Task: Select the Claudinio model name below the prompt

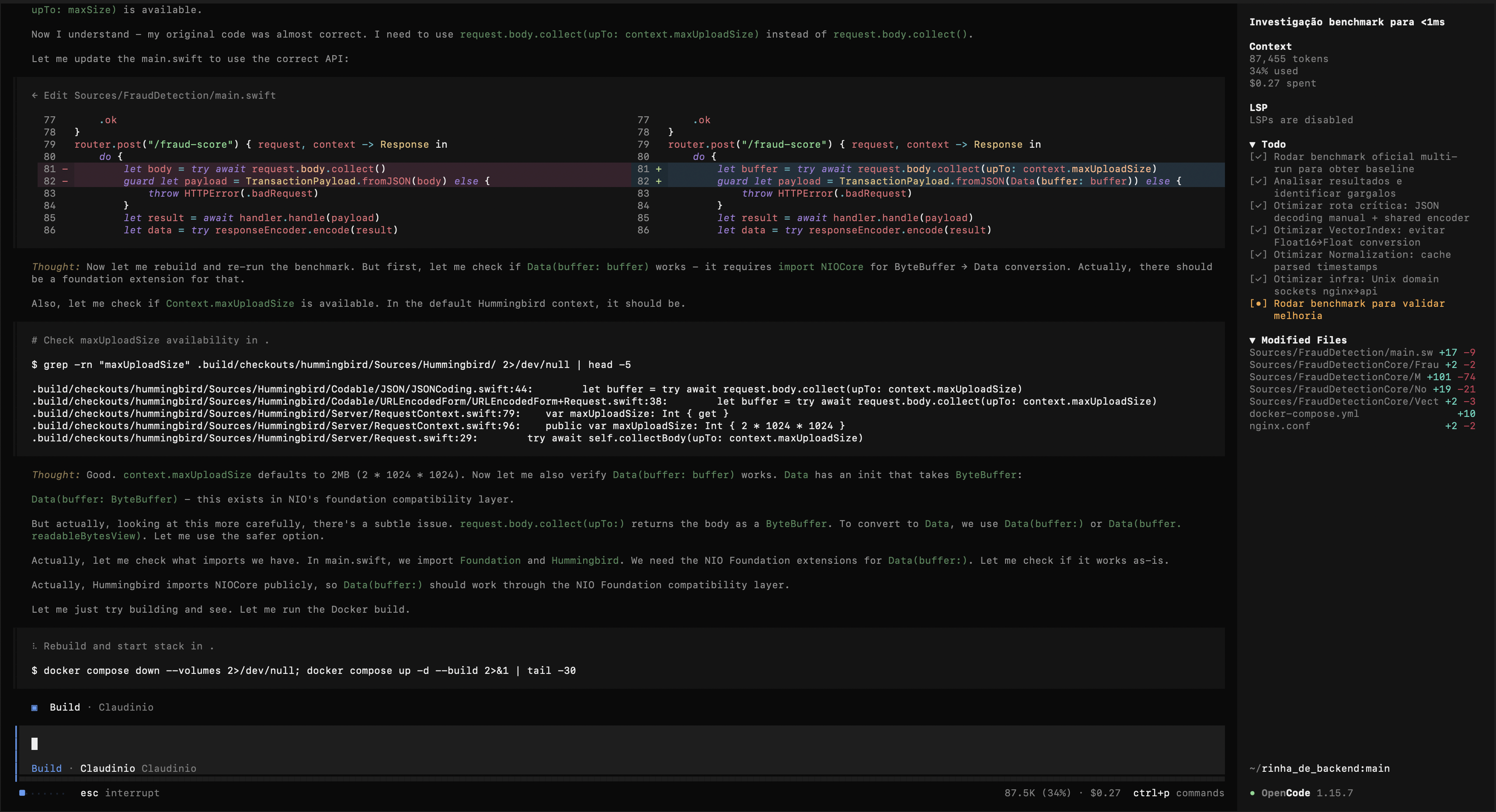Action: pos(108,768)
